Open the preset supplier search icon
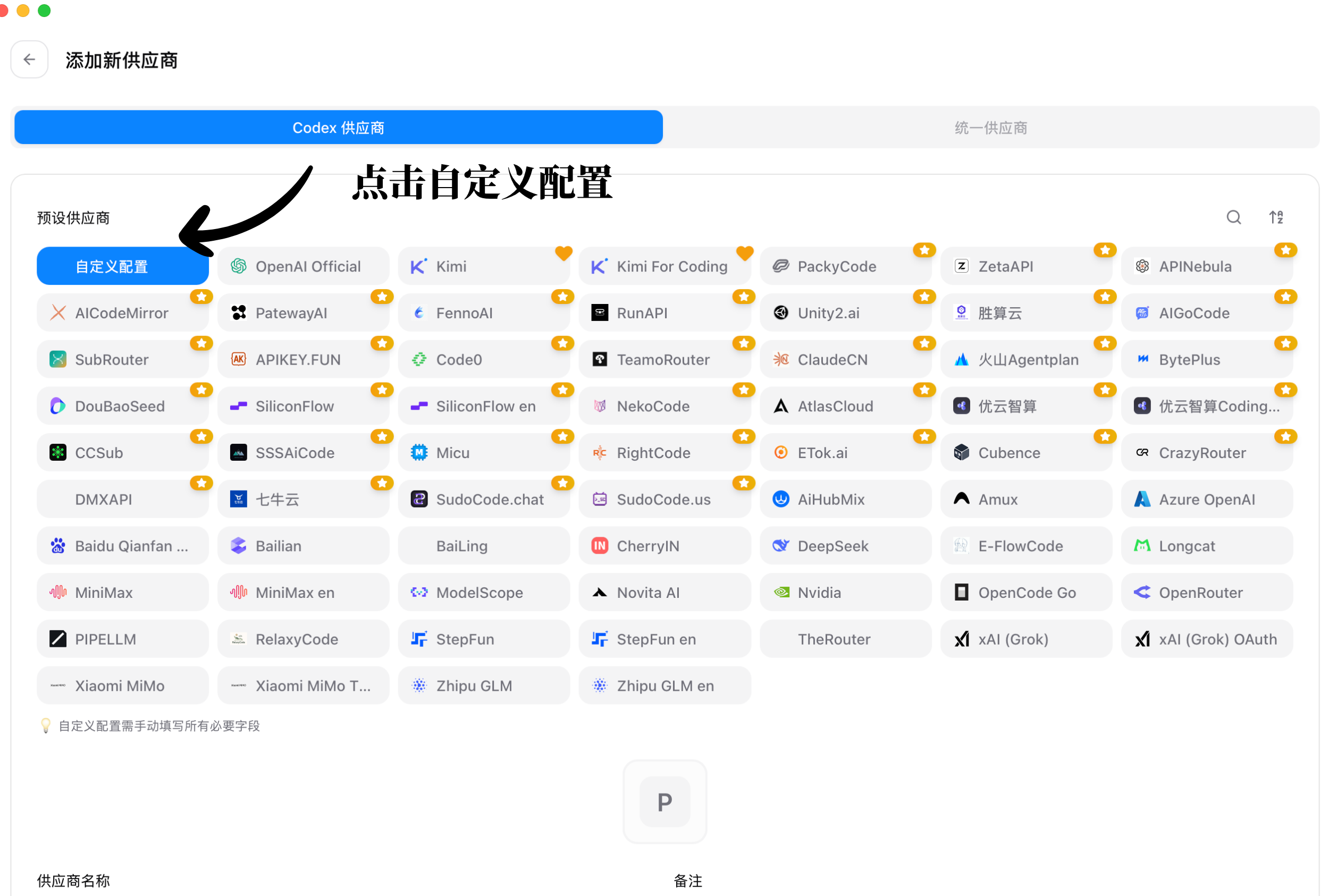1329x896 pixels. tap(1233, 218)
